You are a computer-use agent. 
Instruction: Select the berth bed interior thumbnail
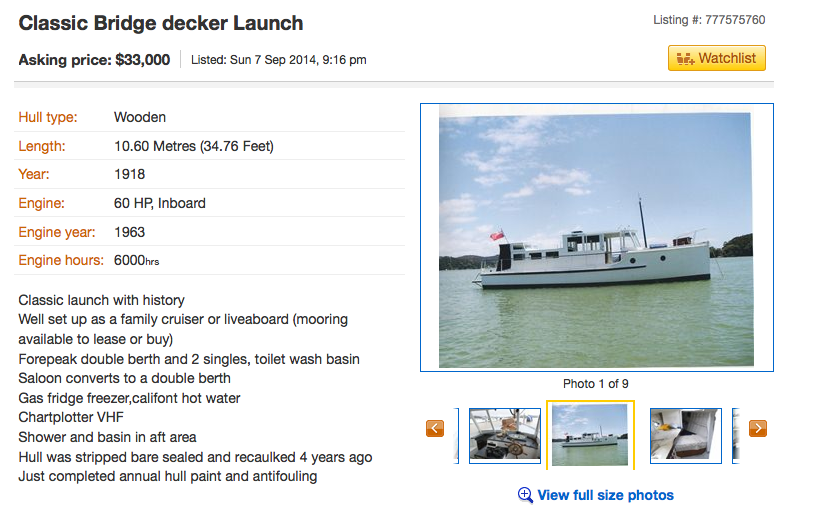[x=685, y=435]
